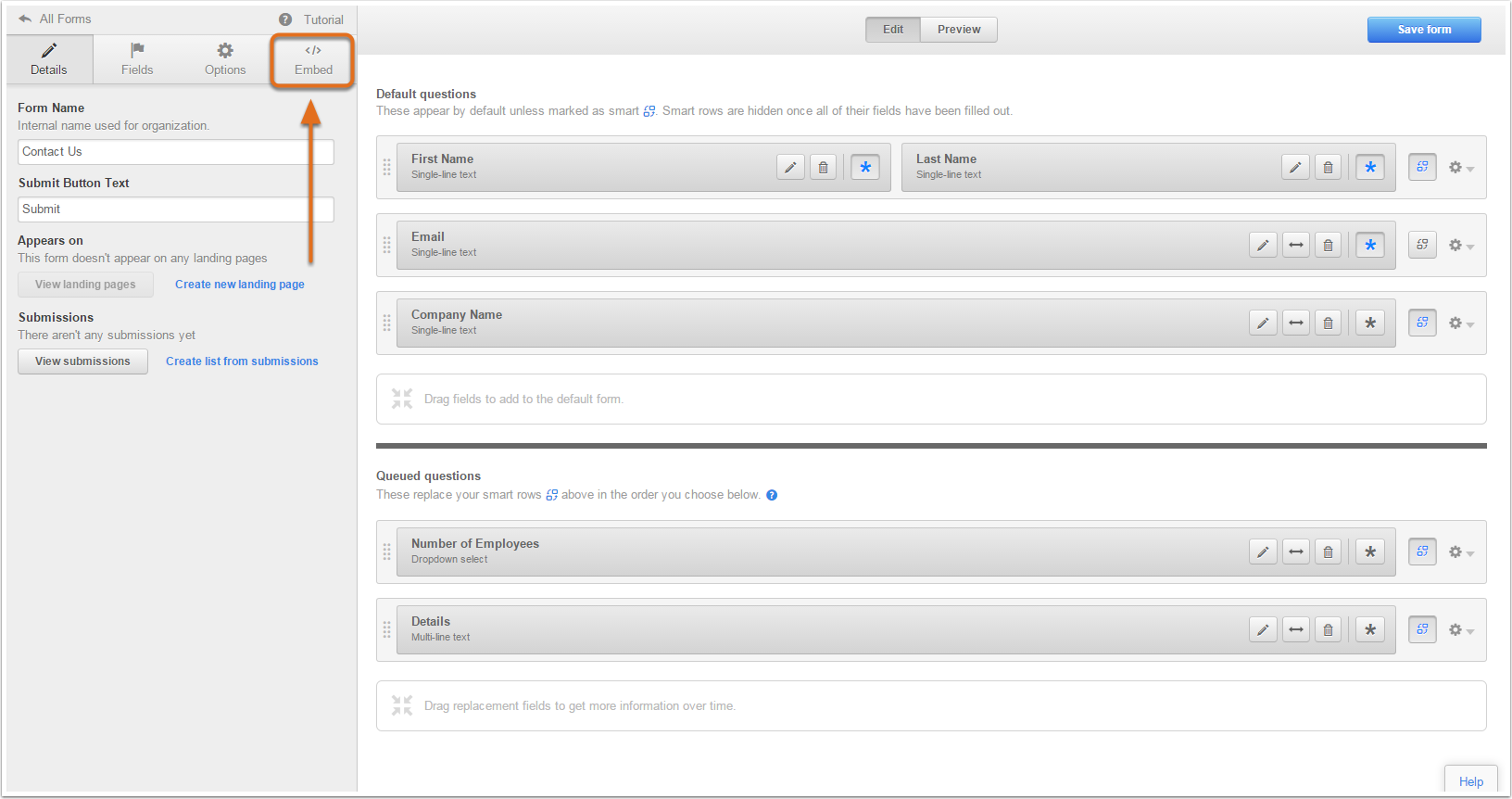
Task: Edit the Number of Employees field
Action: pos(1263,552)
